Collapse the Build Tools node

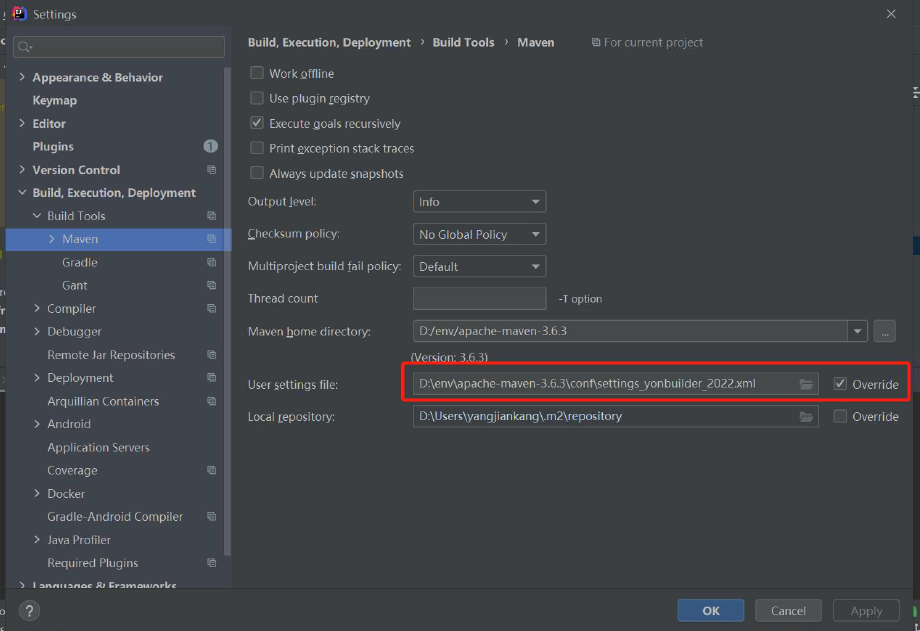37,216
